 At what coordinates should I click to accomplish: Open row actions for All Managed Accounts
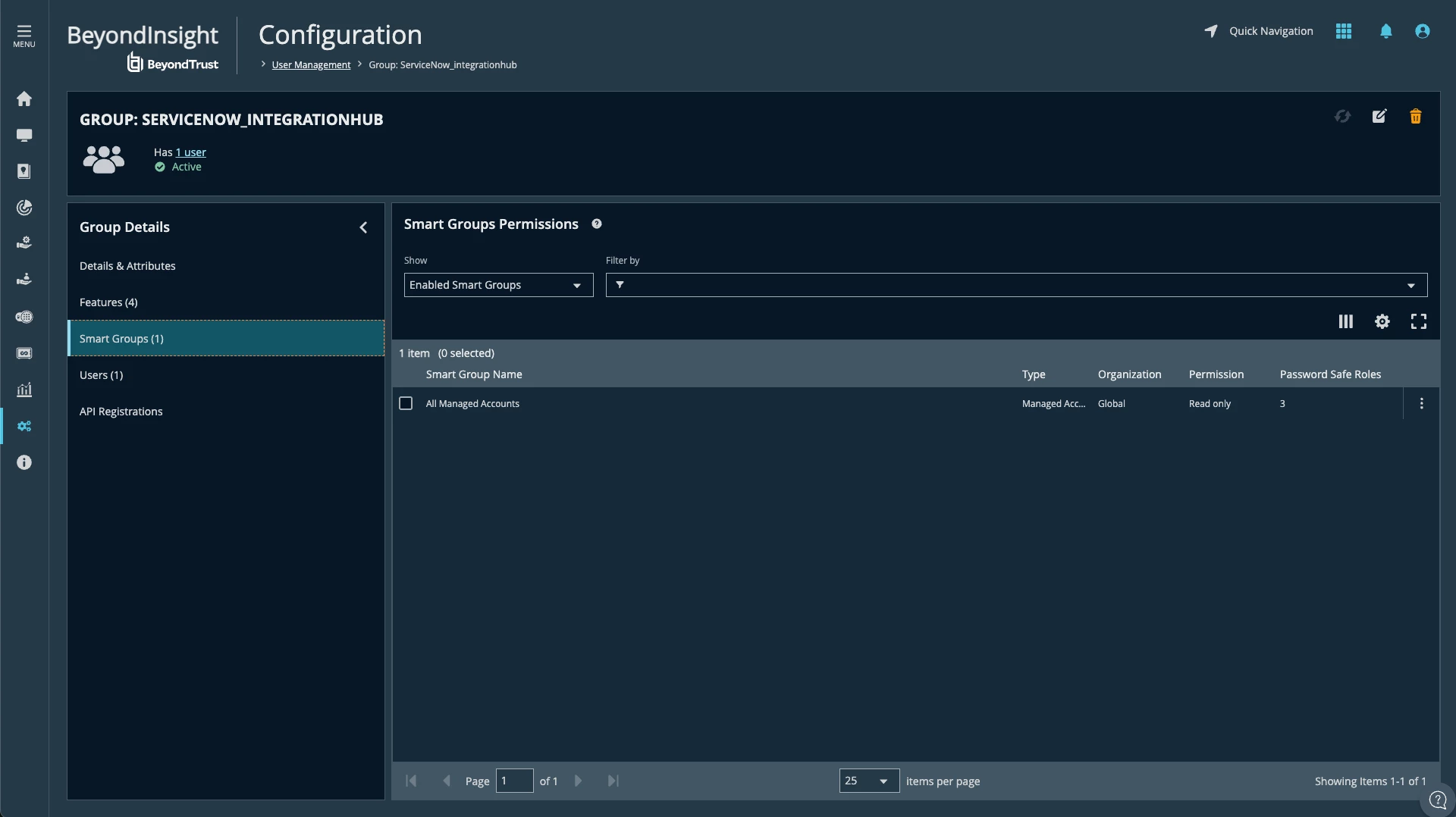coord(1422,404)
